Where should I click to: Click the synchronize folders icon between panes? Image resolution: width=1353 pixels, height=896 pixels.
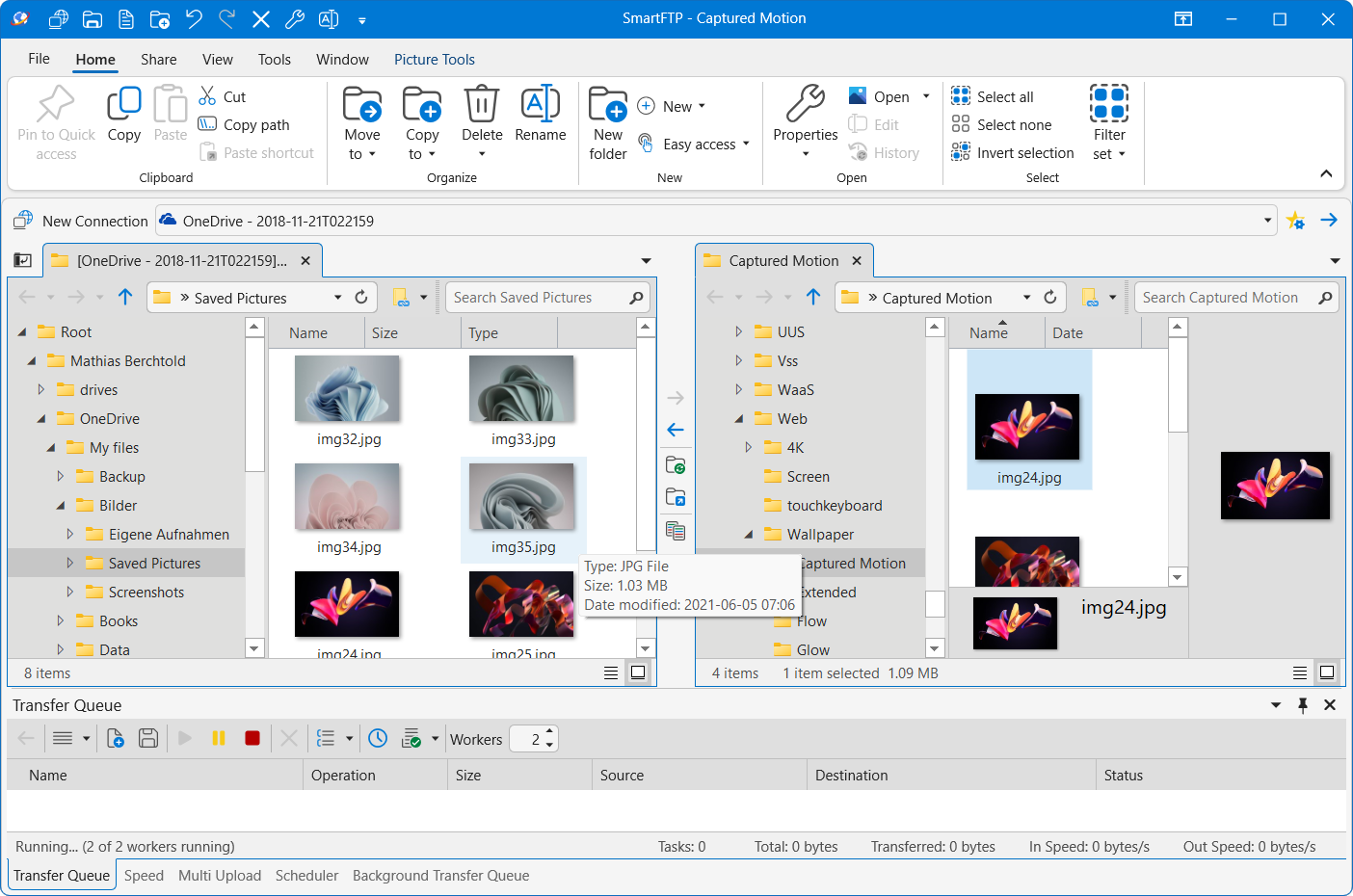click(676, 465)
